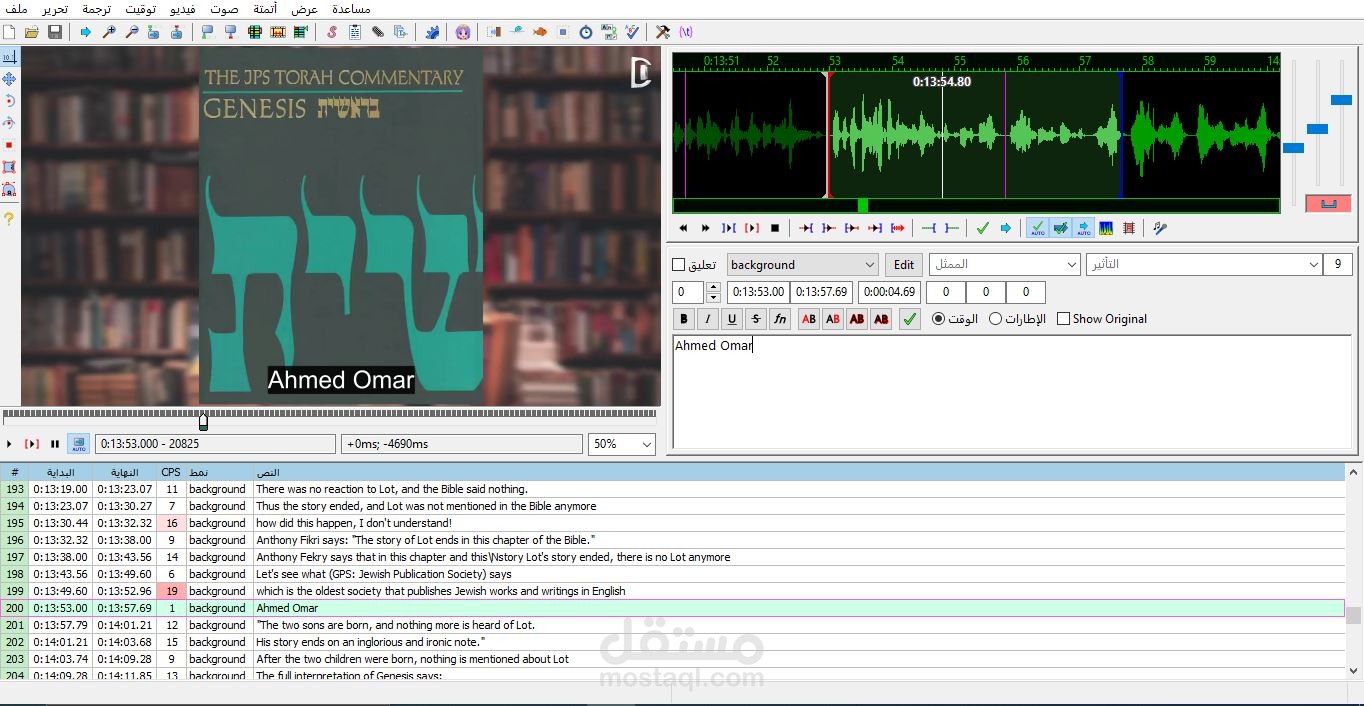
Task: Click the blue arrow Jump to icon
Action: [85, 32]
